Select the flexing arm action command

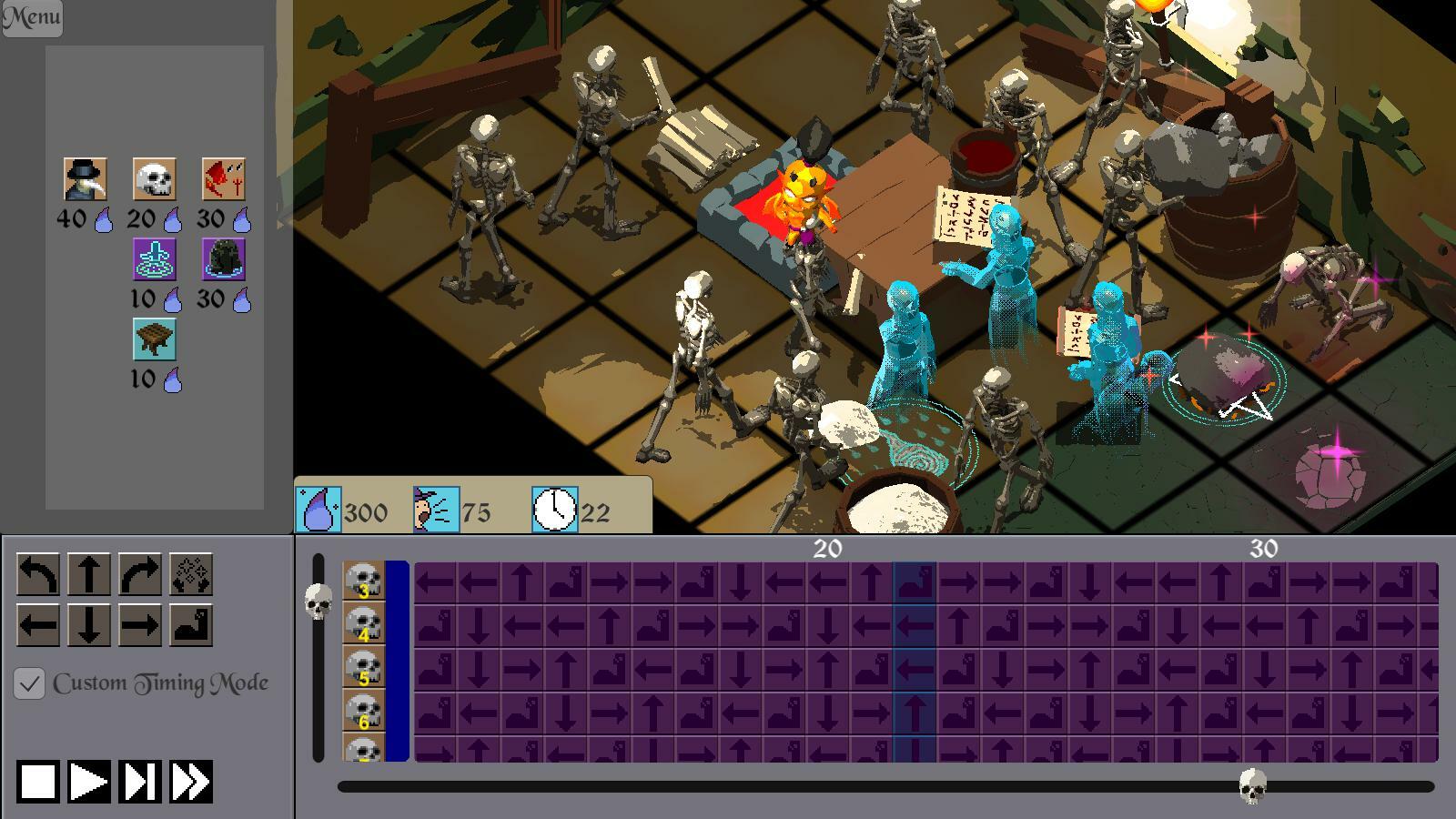191,625
